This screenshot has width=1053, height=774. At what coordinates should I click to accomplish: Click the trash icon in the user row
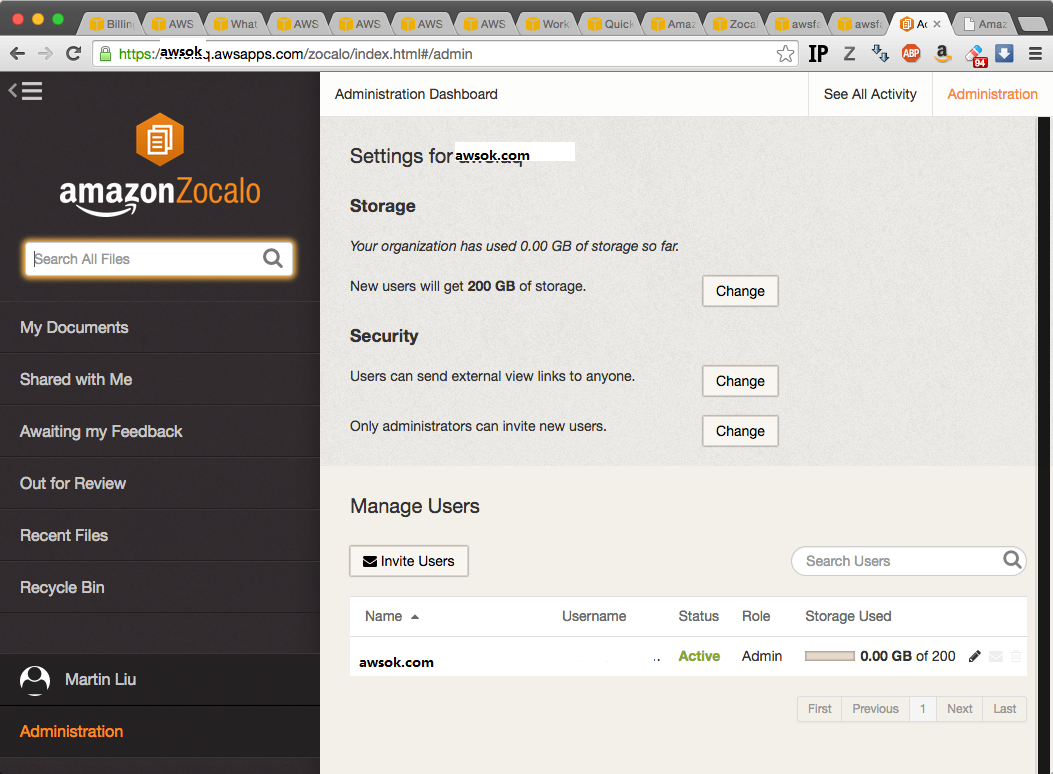[x=1016, y=656]
